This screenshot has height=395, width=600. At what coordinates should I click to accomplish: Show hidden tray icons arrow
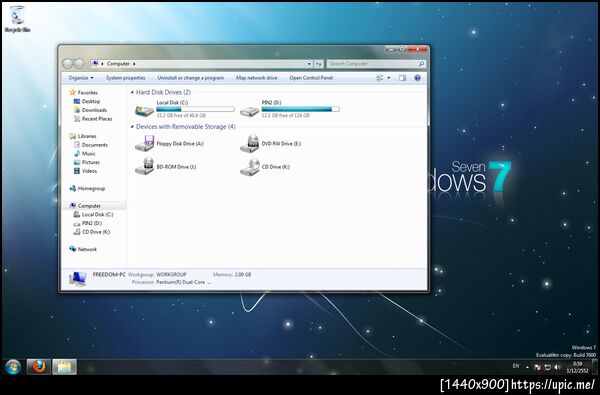pyautogui.click(x=527, y=367)
